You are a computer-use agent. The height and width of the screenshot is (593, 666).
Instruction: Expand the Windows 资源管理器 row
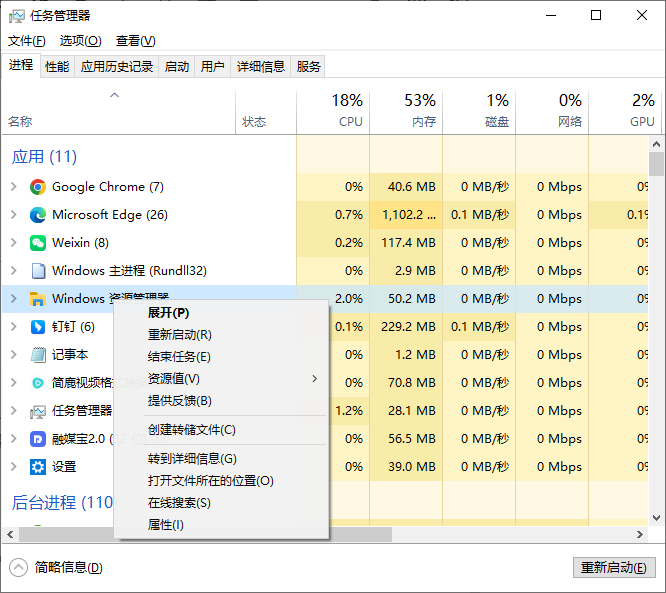(x=14, y=299)
